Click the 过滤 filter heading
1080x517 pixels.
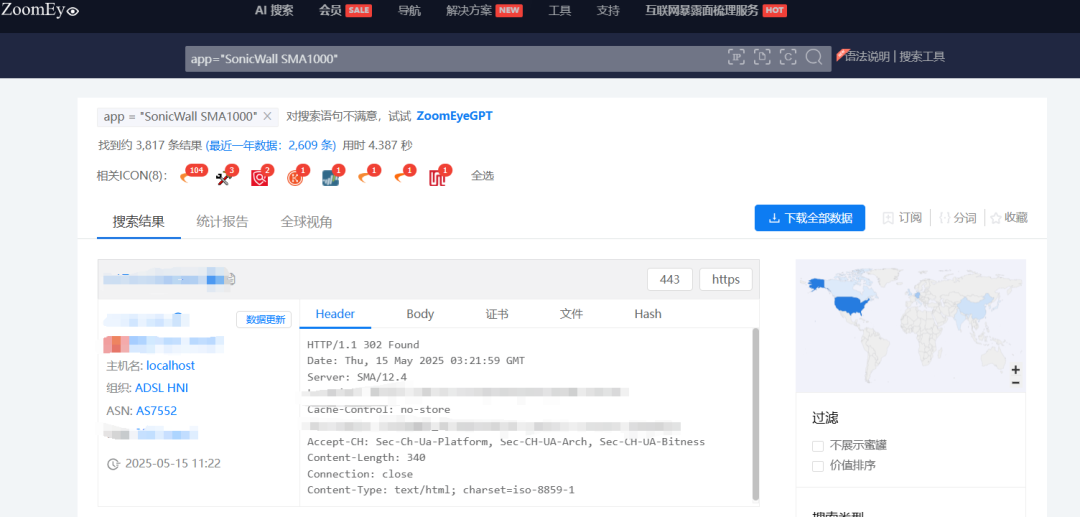tap(825, 418)
